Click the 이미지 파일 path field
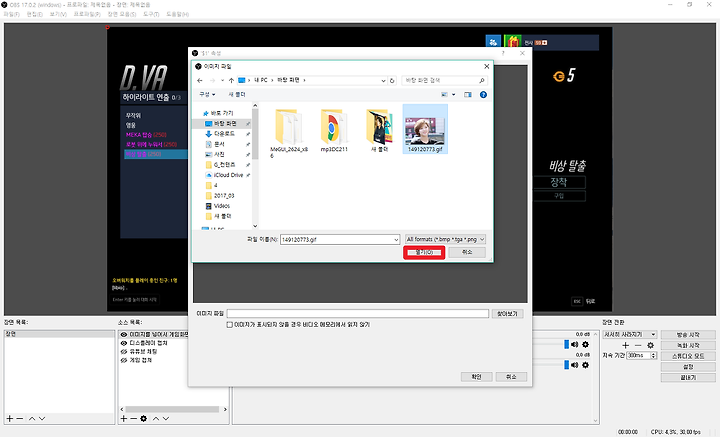Screen dimensions: 720x437 [358, 314]
